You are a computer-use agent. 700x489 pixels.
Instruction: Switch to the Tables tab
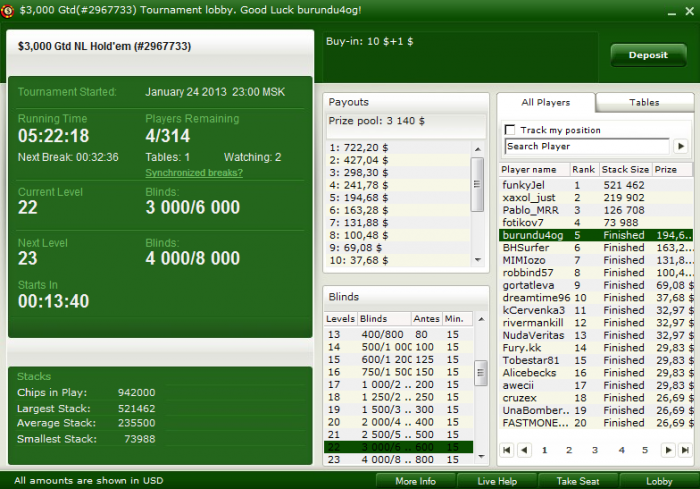644,102
